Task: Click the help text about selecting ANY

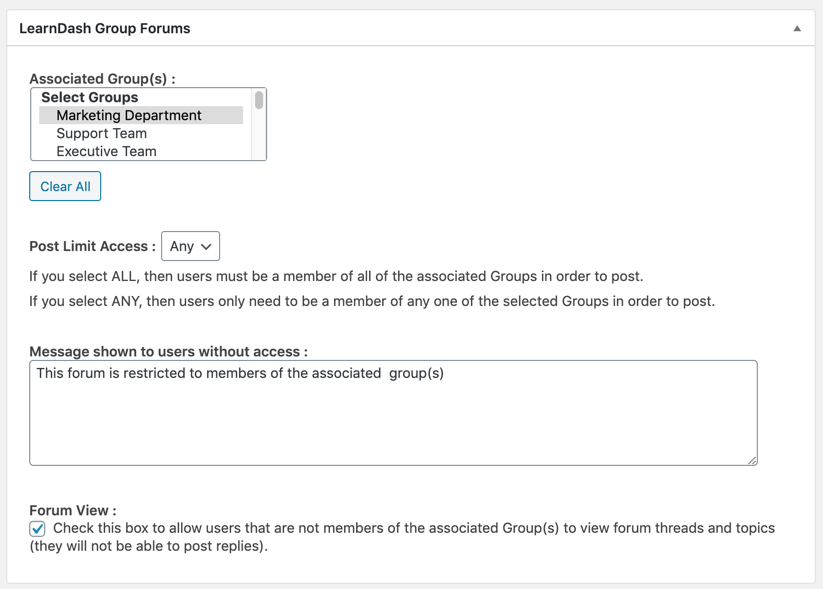Action: (372, 301)
